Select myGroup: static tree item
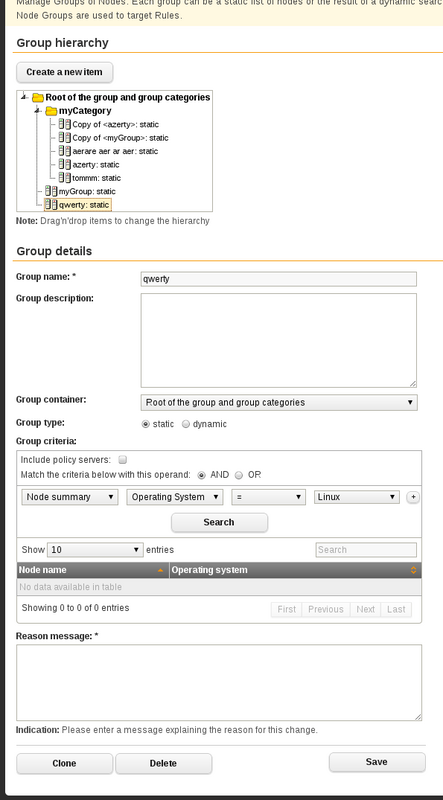The height and width of the screenshot is (800, 443). click(87, 191)
